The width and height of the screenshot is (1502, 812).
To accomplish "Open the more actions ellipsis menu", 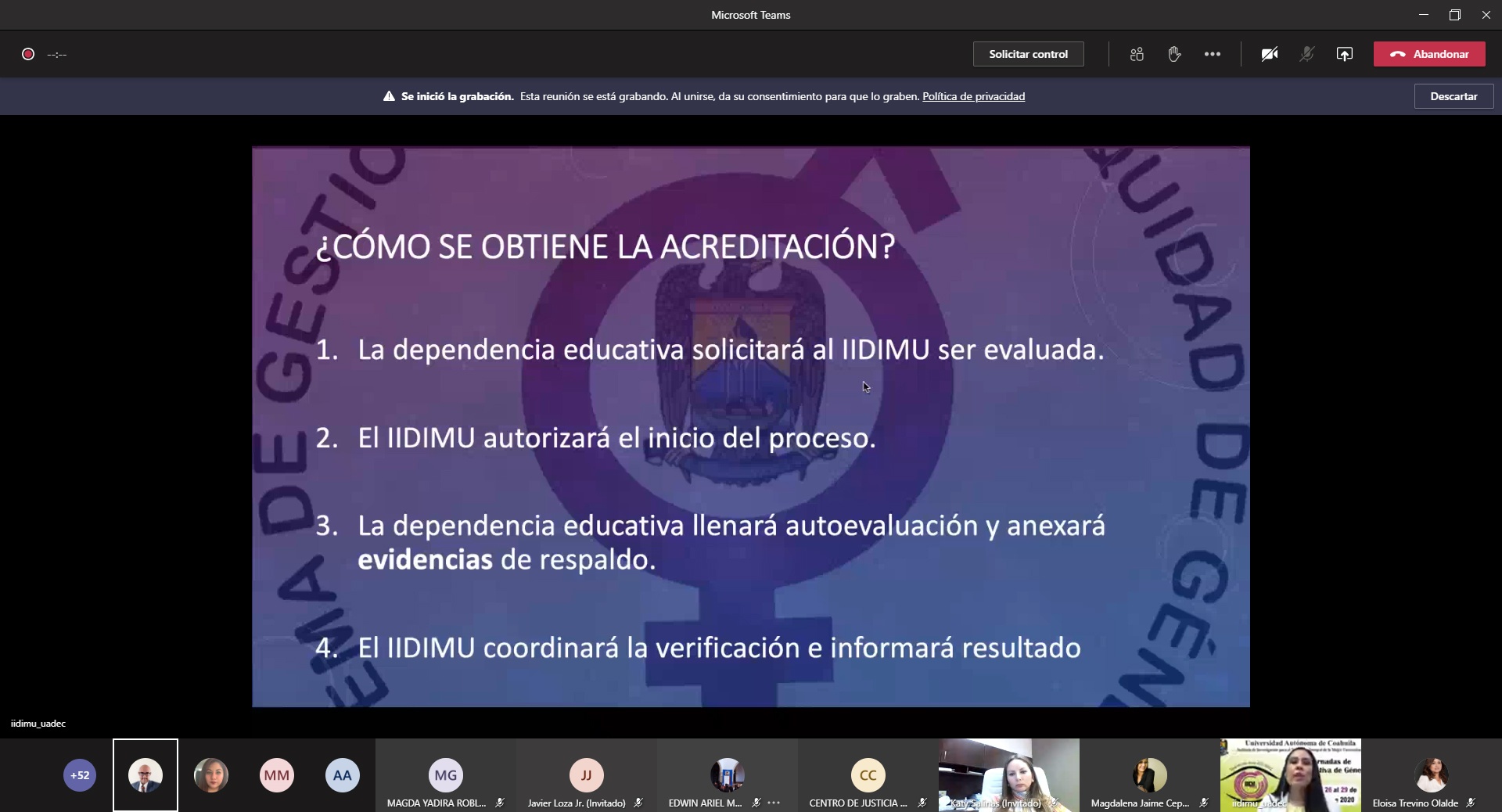I will click(1212, 54).
